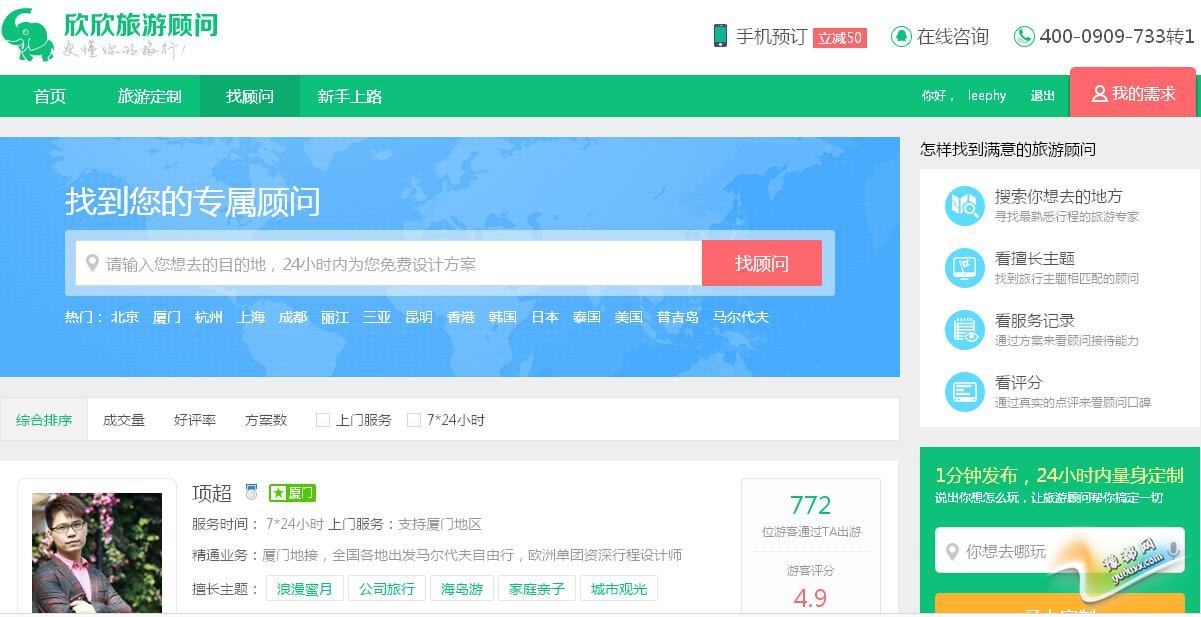Click the ratings guide icon

(x=964, y=391)
